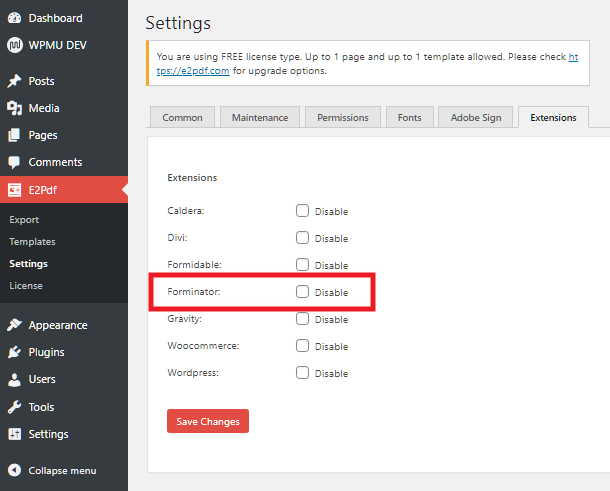
Task: Switch to the Maintenance tab
Action: 260,117
